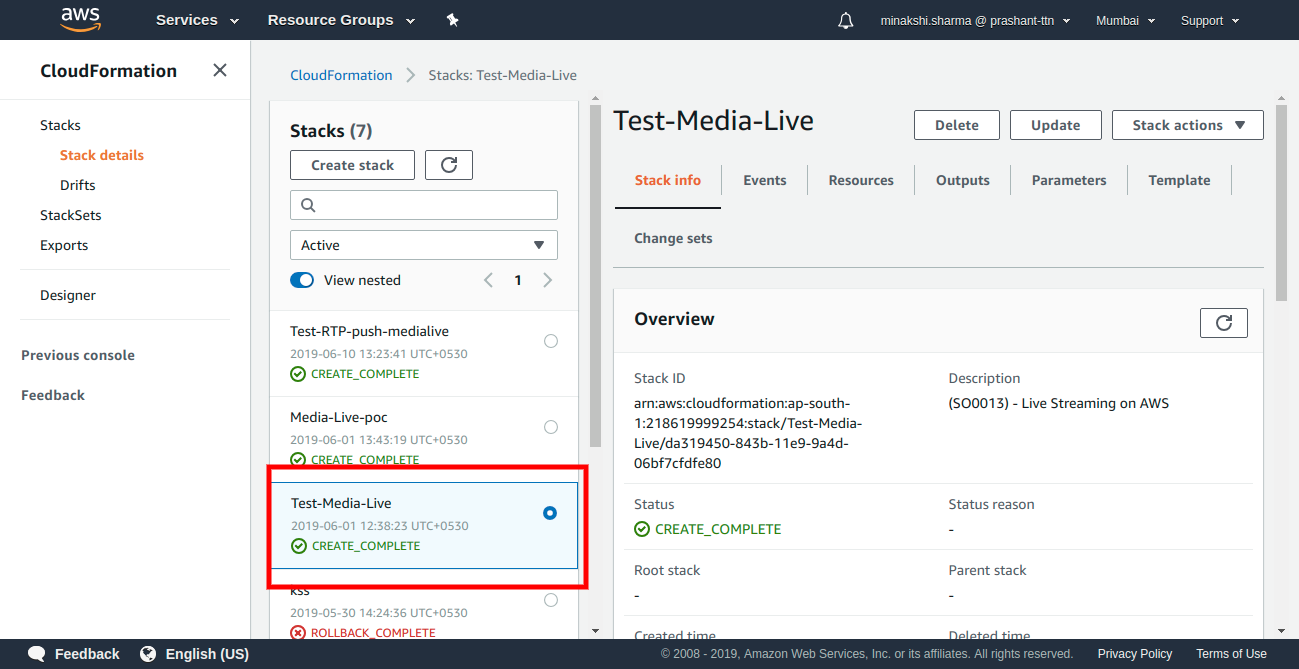The height and width of the screenshot is (669, 1299).
Task: Change language via English (US) footer text
Action: coord(207,654)
